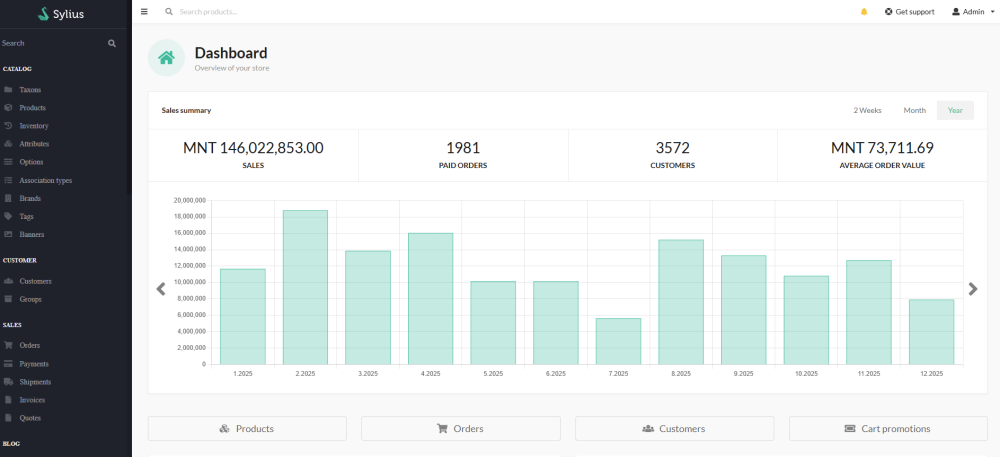Click the CATALOG section heading in the sidebar
This screenshot has height=457, width=1000.
pos(17,69)
